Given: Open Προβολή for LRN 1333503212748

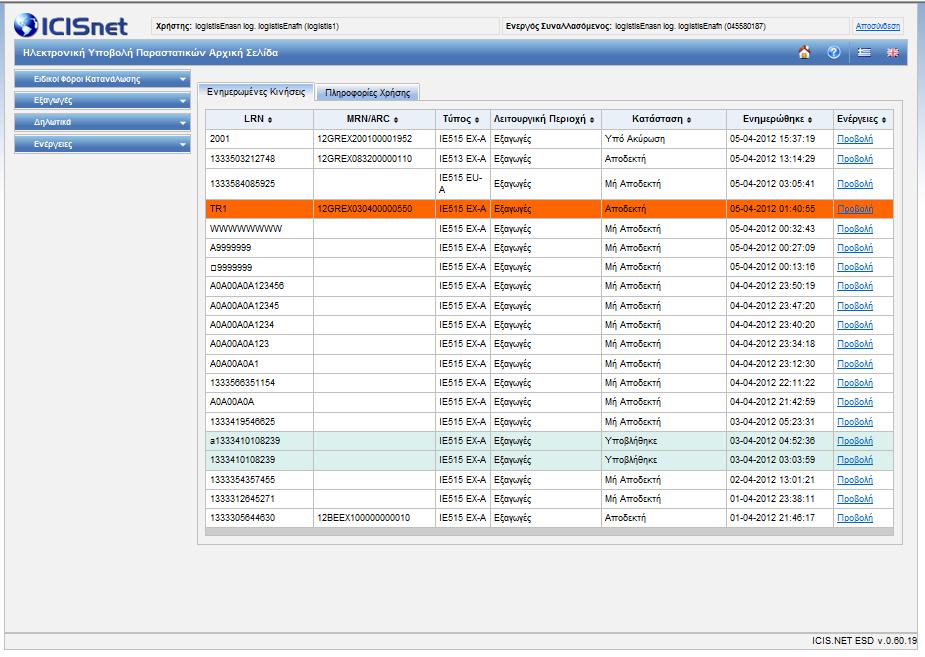Looking at the screenshot, I should tap(855, 159).
